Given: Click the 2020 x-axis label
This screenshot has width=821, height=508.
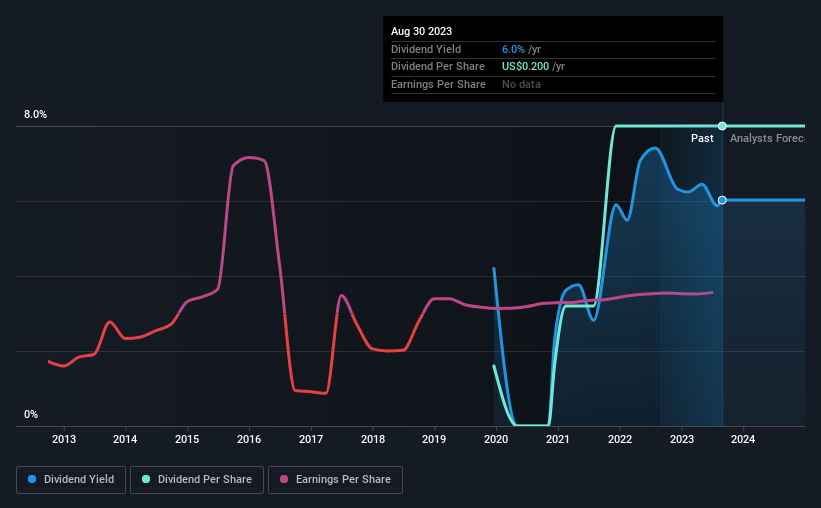Looking at the screenshot, I should 496,439.
